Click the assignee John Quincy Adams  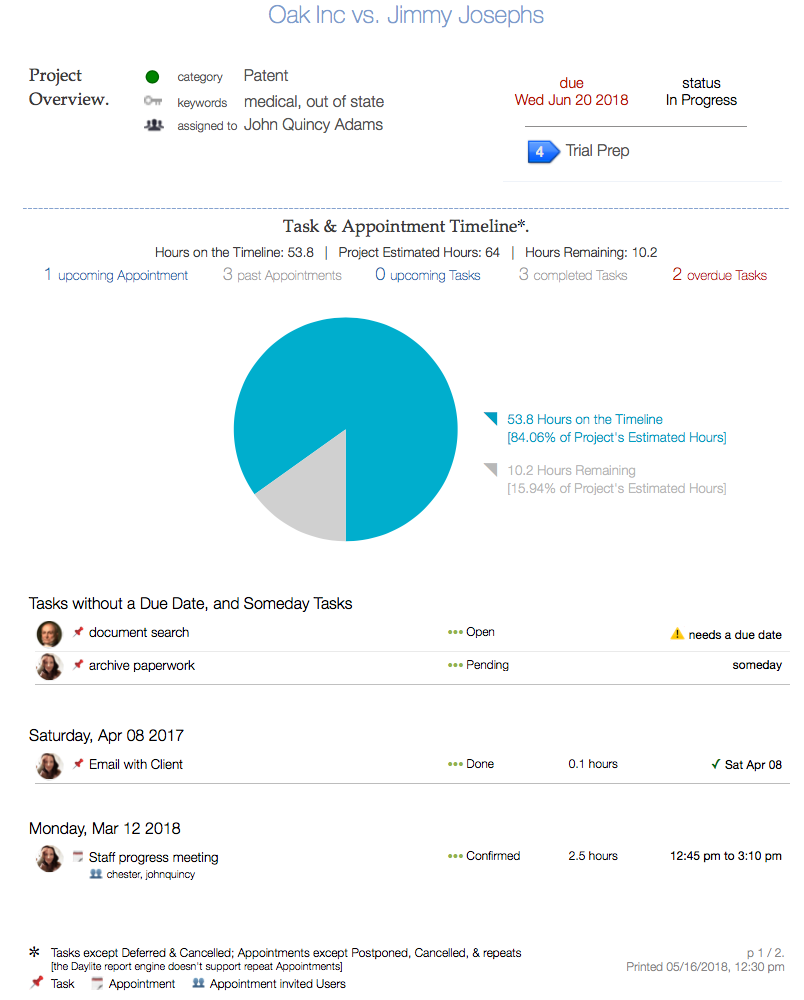point(313,124)
